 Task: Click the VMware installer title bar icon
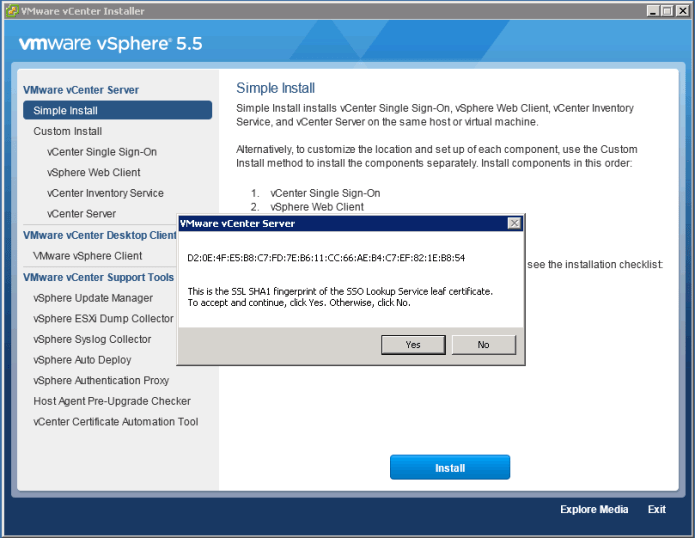coord(11,11)
